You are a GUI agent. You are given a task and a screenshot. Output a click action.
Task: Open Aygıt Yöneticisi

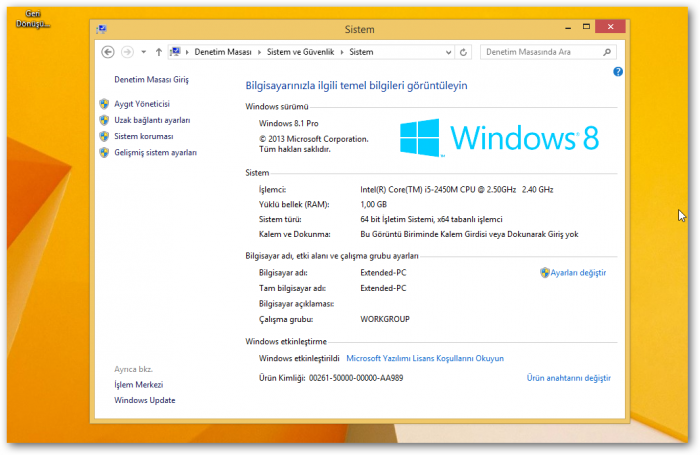coord(142,104)
